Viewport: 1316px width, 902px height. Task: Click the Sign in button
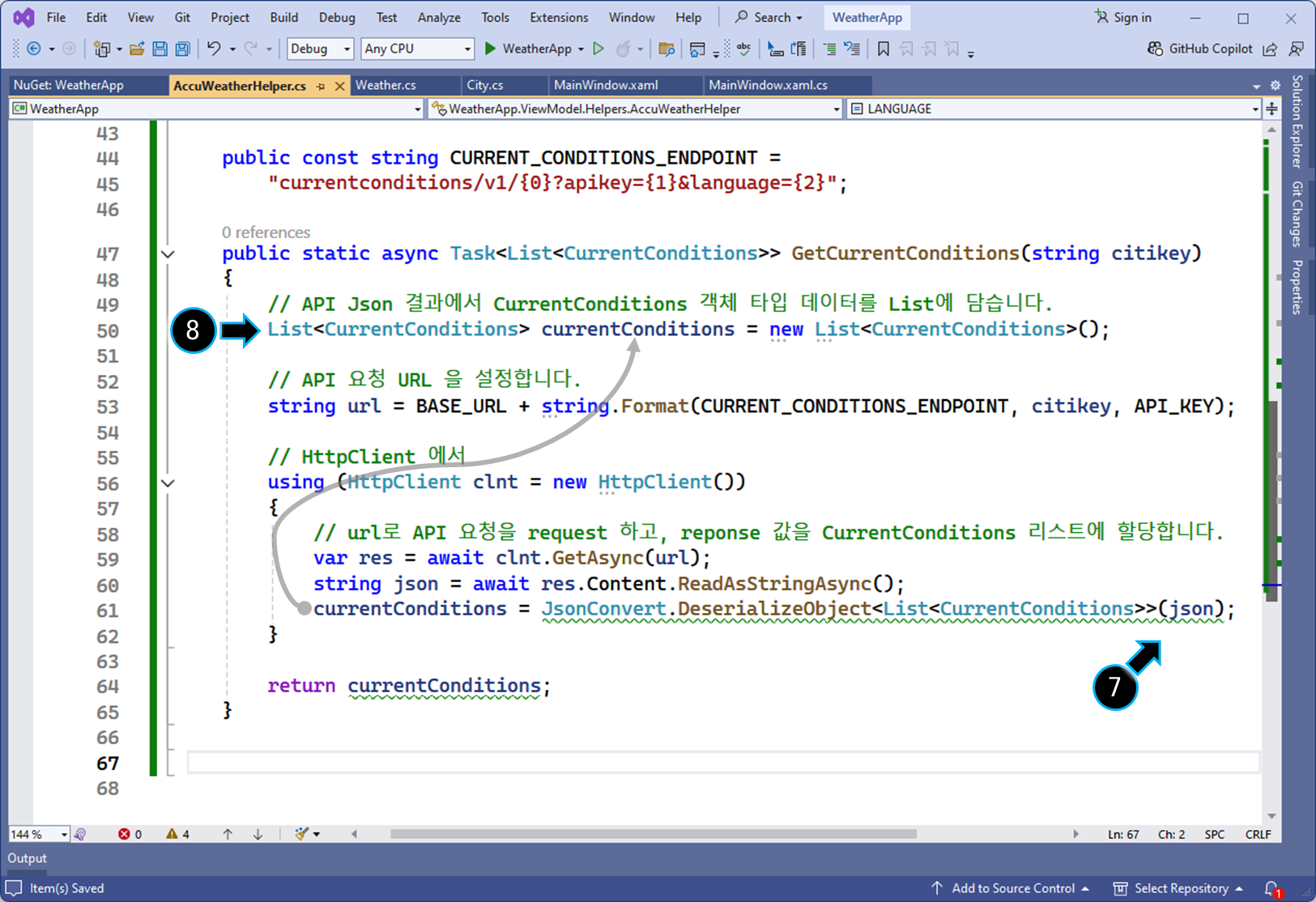click(x=1123, y=17)
